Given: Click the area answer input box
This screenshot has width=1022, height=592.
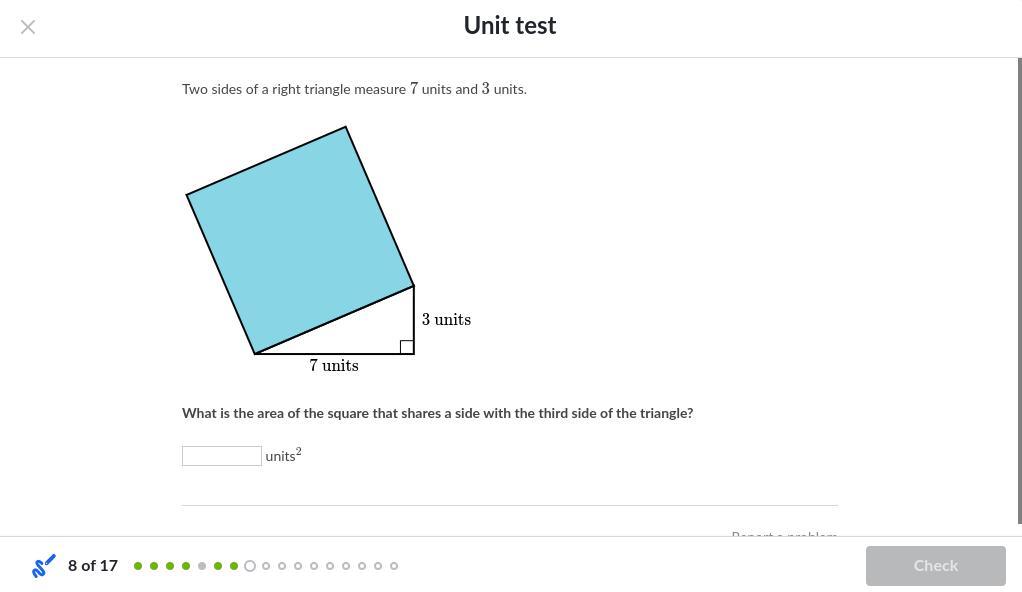Looking at the screenshot, I should [222, 456].
